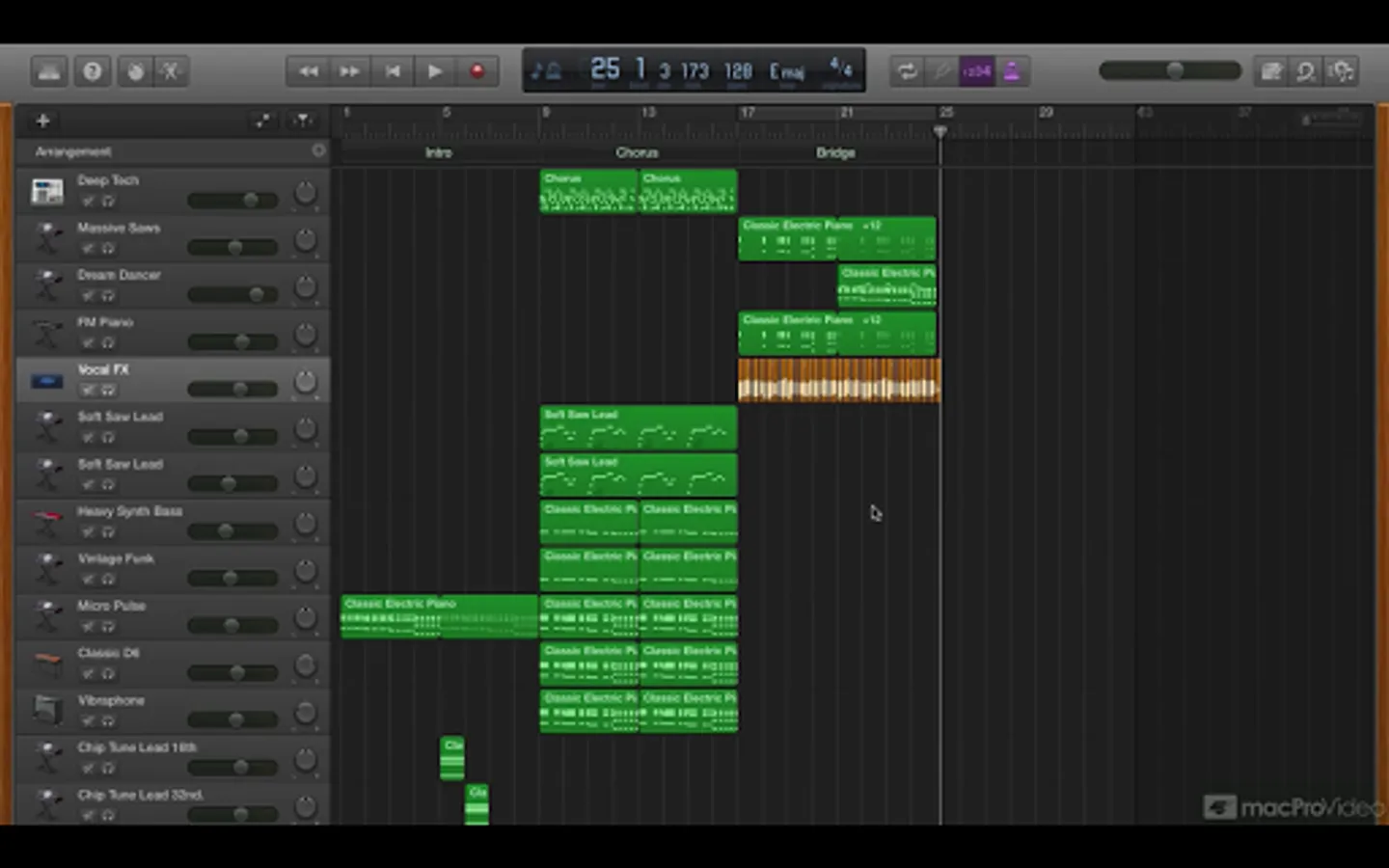Open the Editors scissors button
Viewport: 1389px width, 868px height.
(172, 71)
